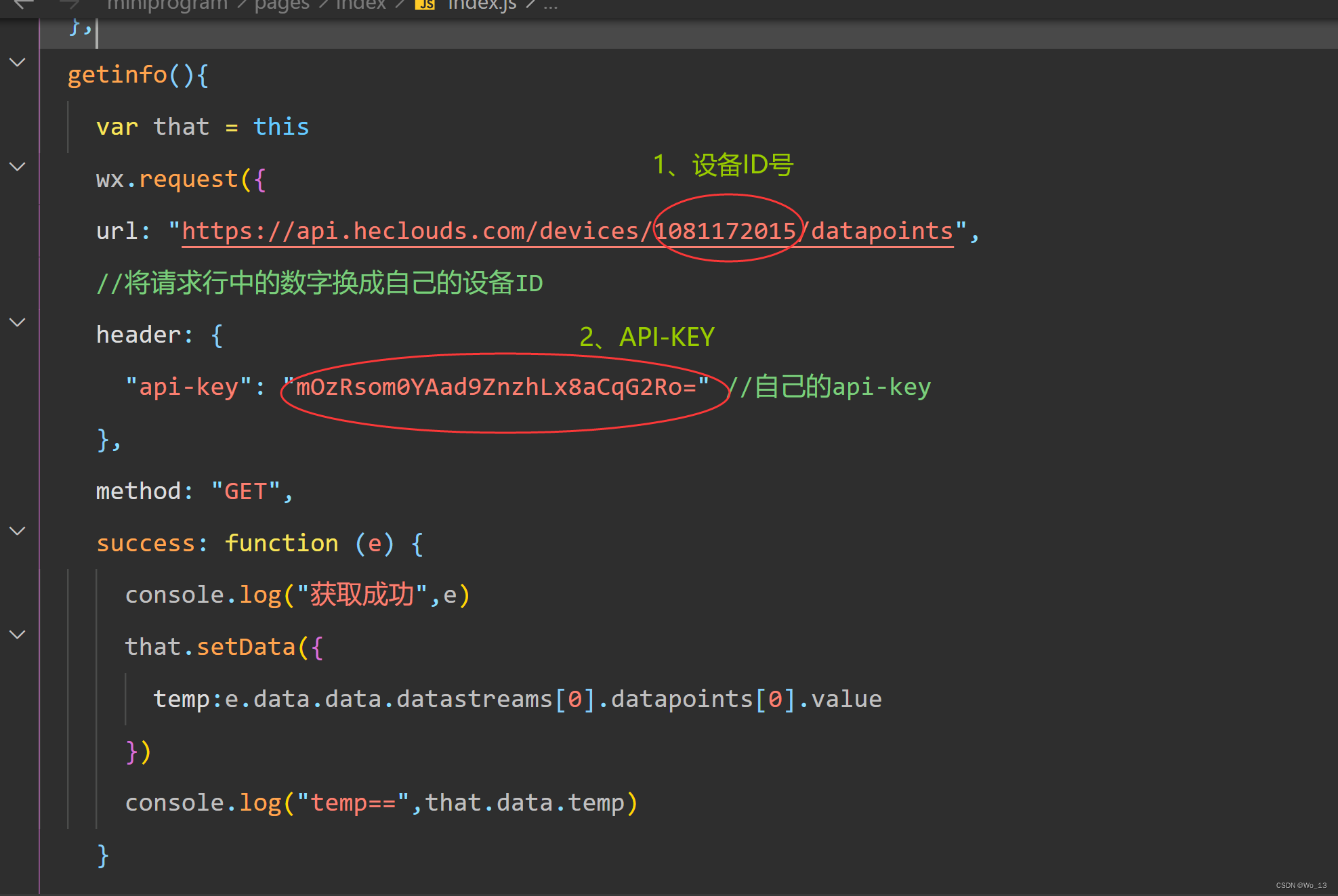This screenshot has height=896, width=1338.
Task: Click the getinfo function name
Action: coord(117,74)
